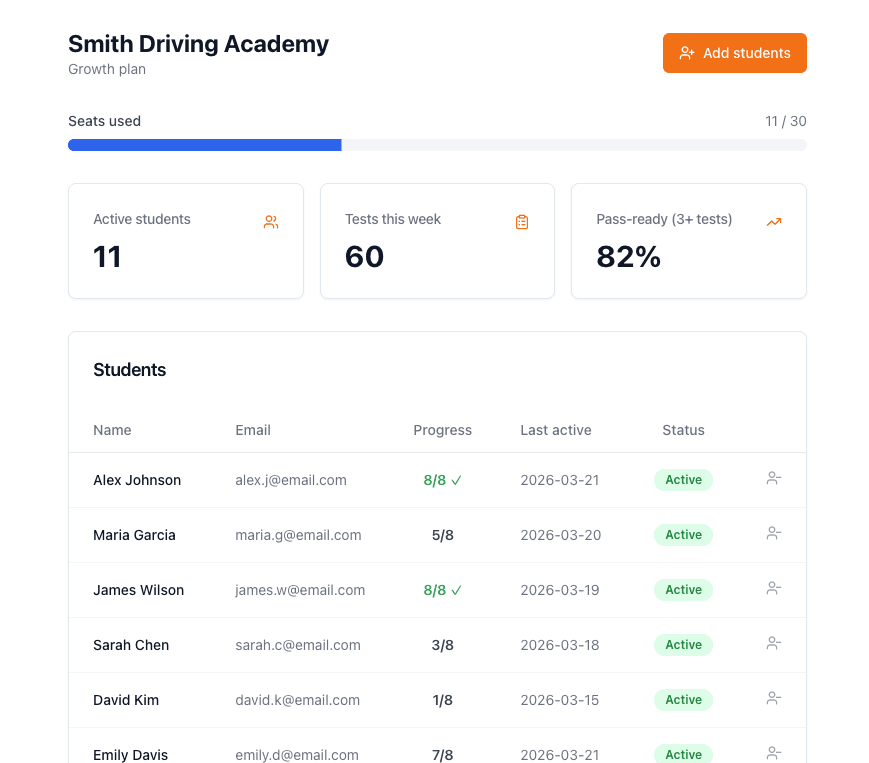Open maria.g@email.com email link

(298, 535)
